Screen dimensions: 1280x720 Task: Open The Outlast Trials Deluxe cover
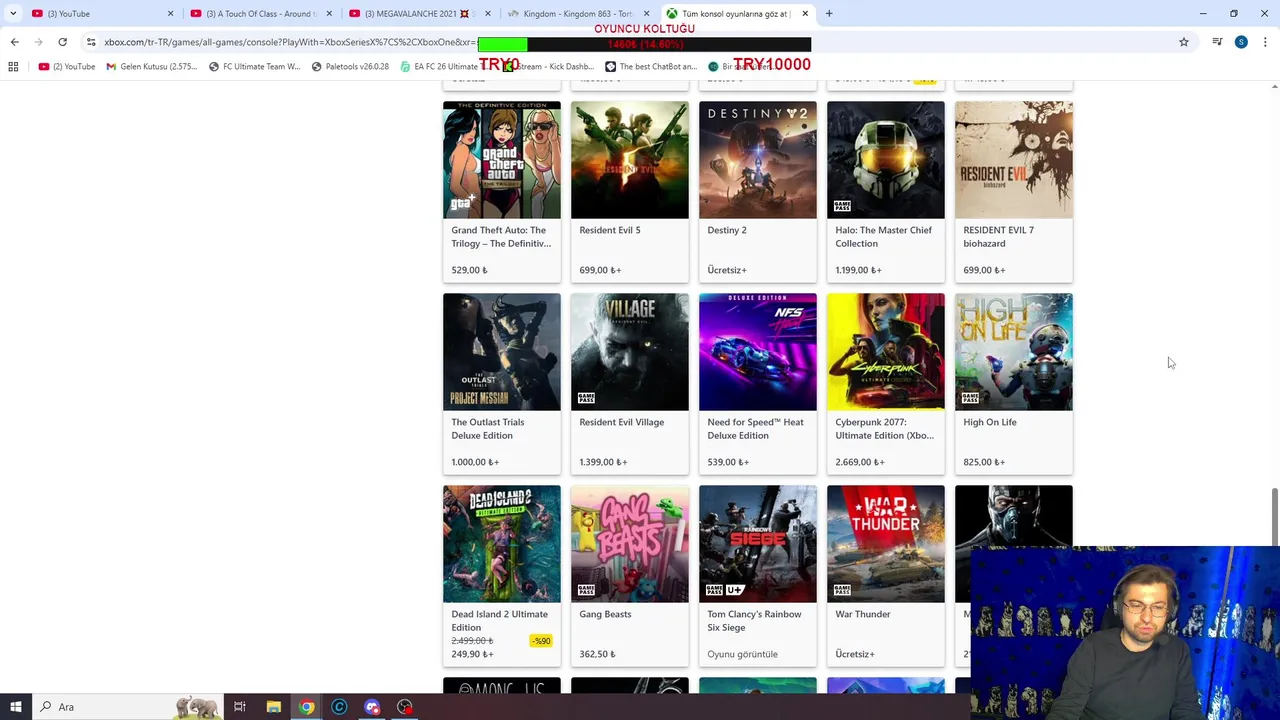point(502,352)
